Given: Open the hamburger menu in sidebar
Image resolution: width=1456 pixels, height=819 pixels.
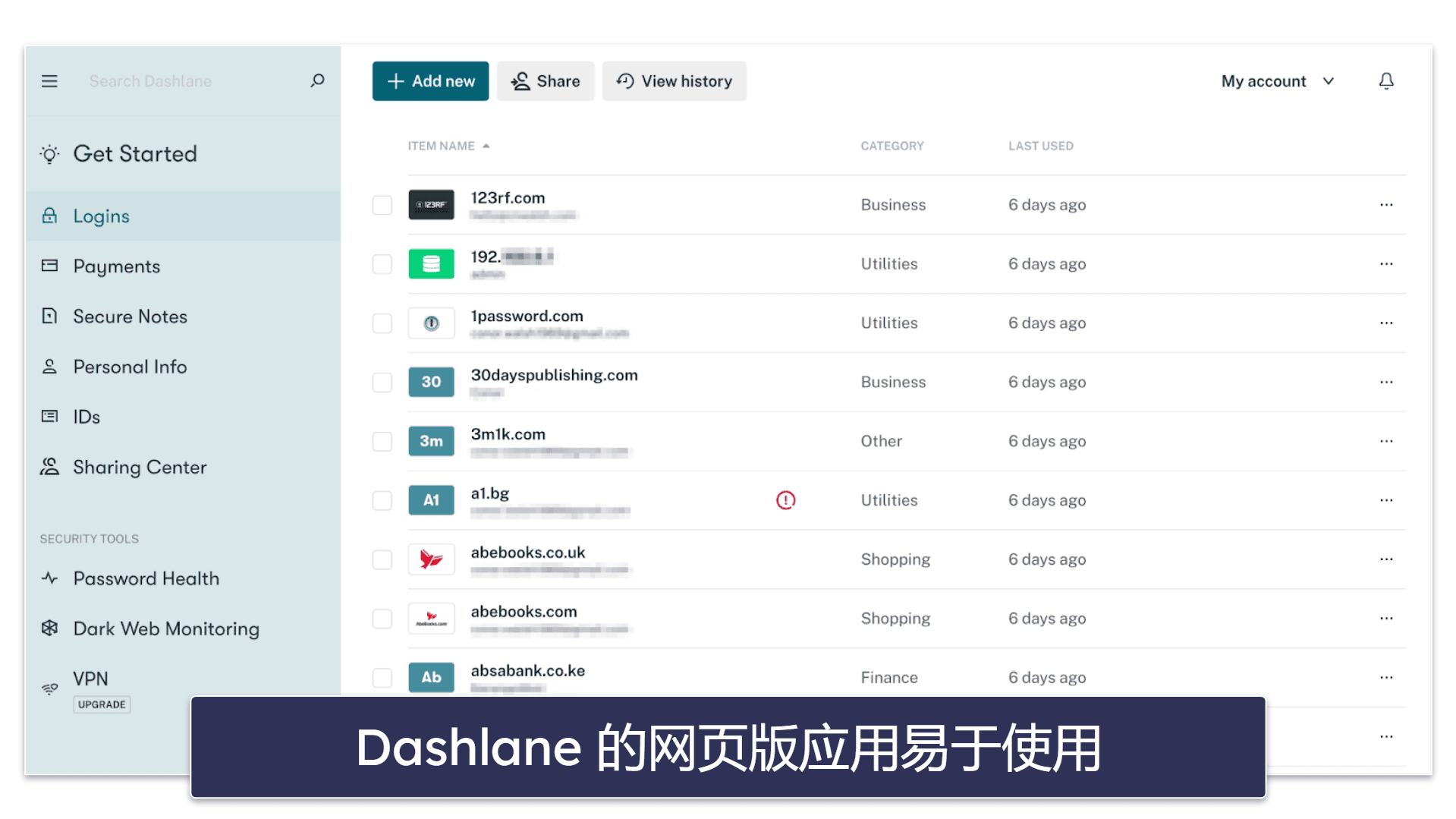Looking at the screenshot, I should tap(49, 81).
